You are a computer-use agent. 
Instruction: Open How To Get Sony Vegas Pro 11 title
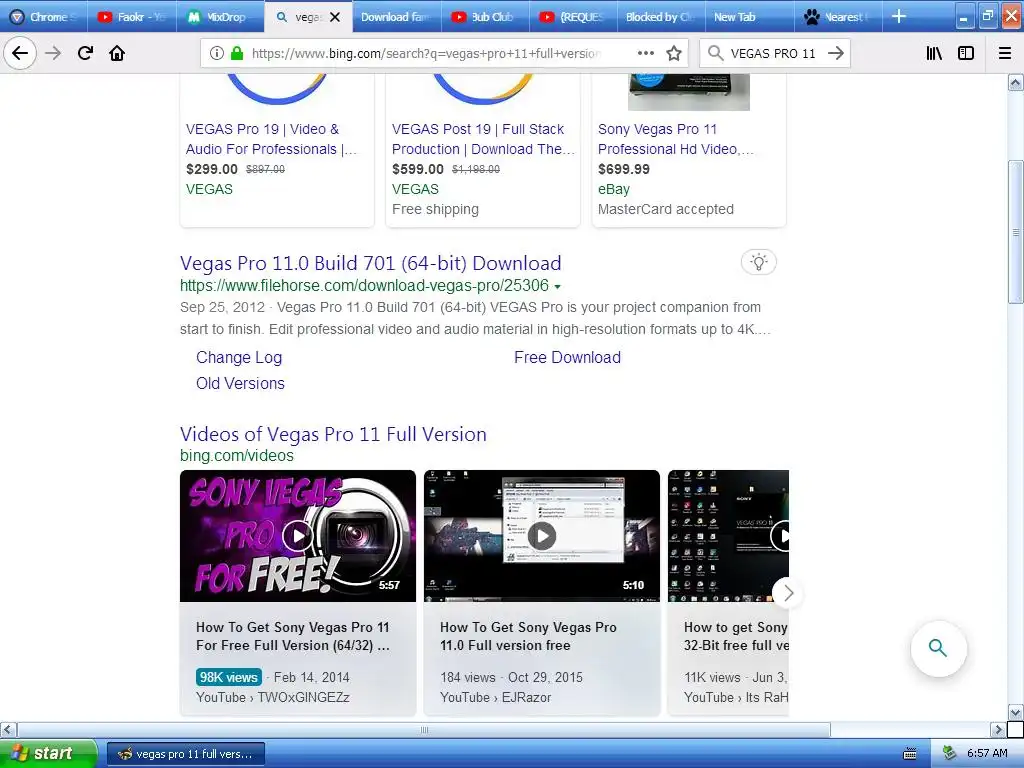pos(293,636)
